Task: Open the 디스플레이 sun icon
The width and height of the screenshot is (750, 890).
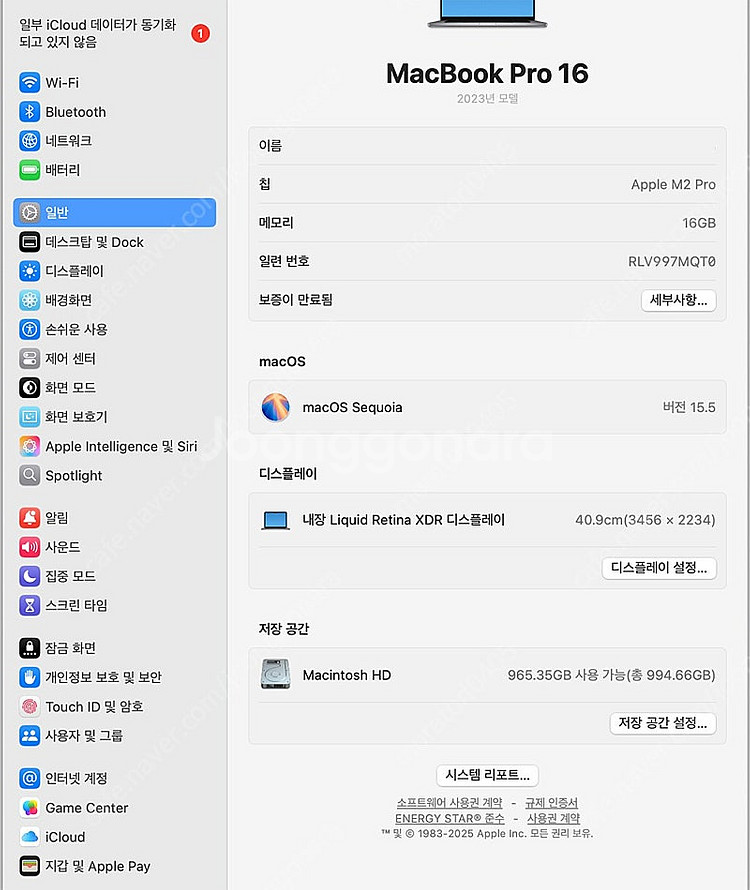Action: click(x=30, y=271)
